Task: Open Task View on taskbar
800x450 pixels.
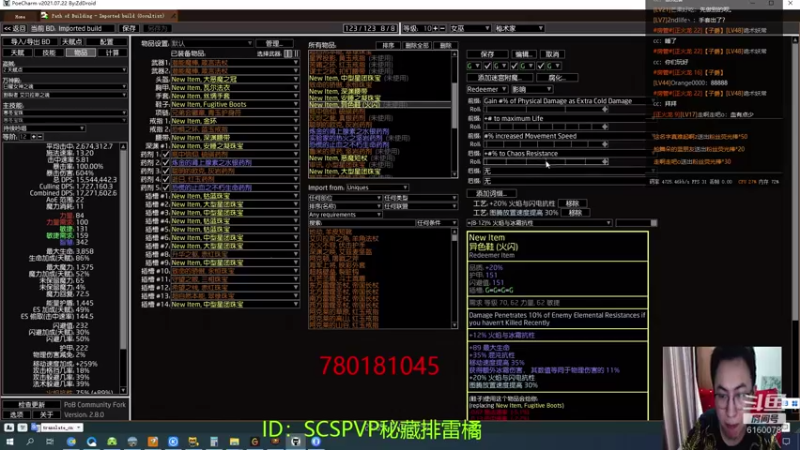Action: point(49,442)
